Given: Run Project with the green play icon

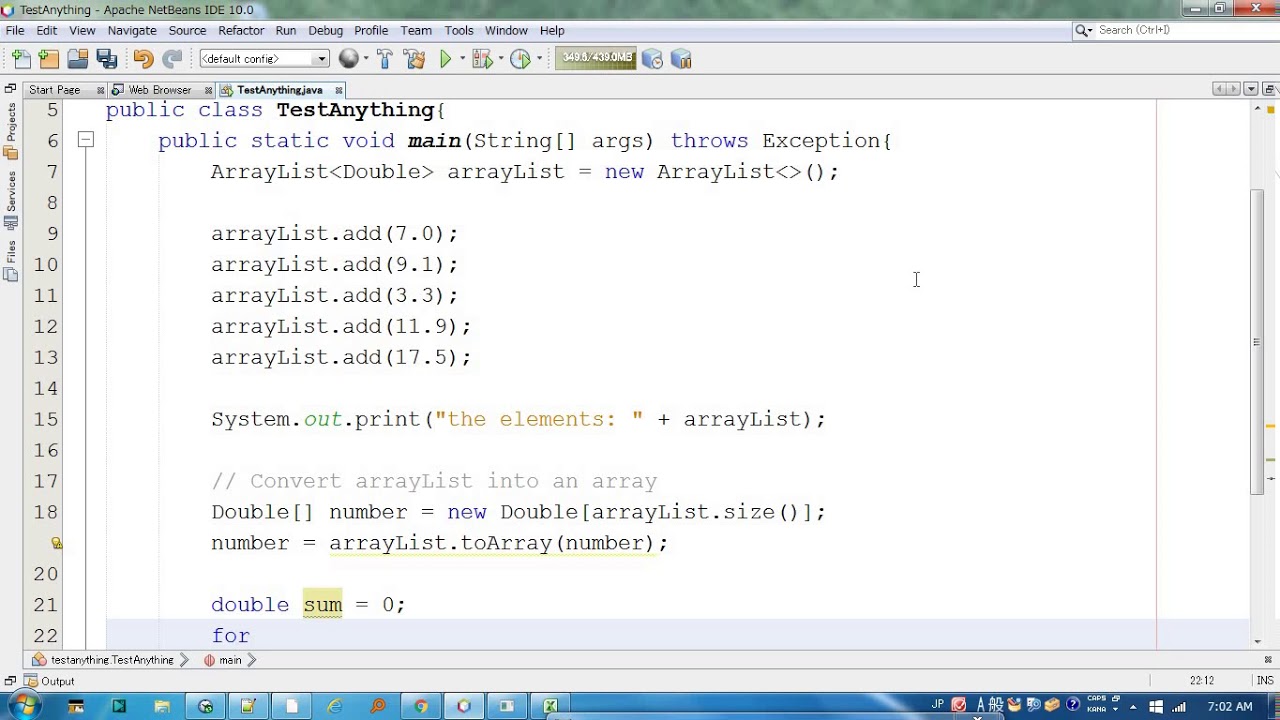Looking at the screenshot, I should pyautogui.click(x=446, y=59).
